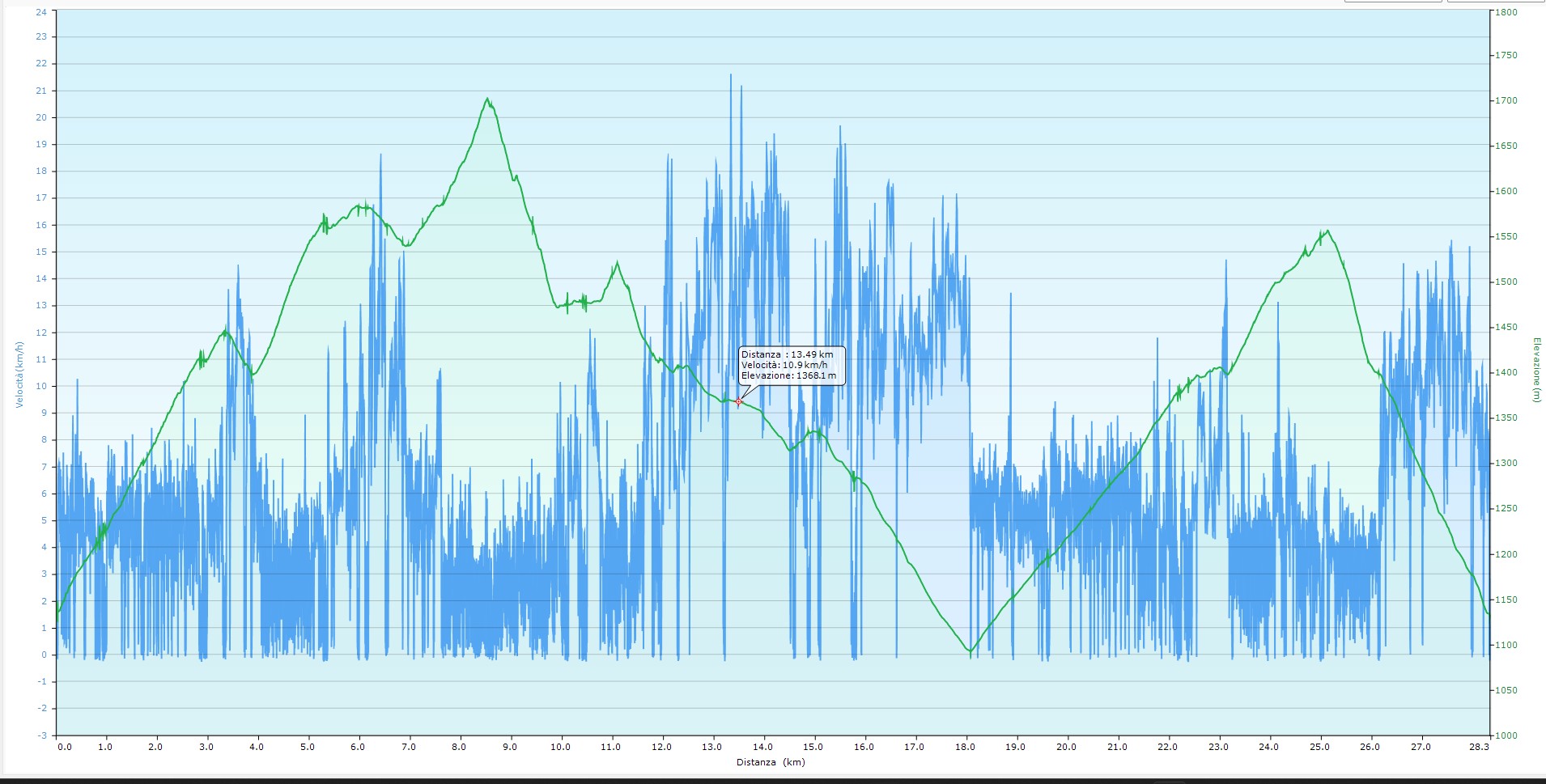Click the 24 label on the speed axis
This screenshot has width=1546, height=784.
coord(41,12)
